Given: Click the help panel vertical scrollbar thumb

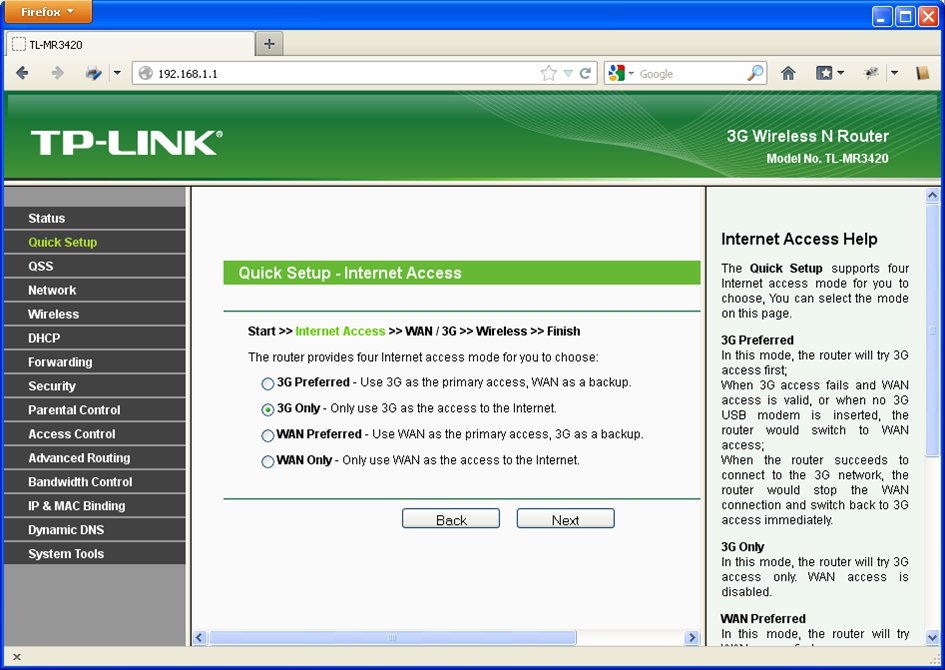Looking at the screenshot, I should point(932,330).
